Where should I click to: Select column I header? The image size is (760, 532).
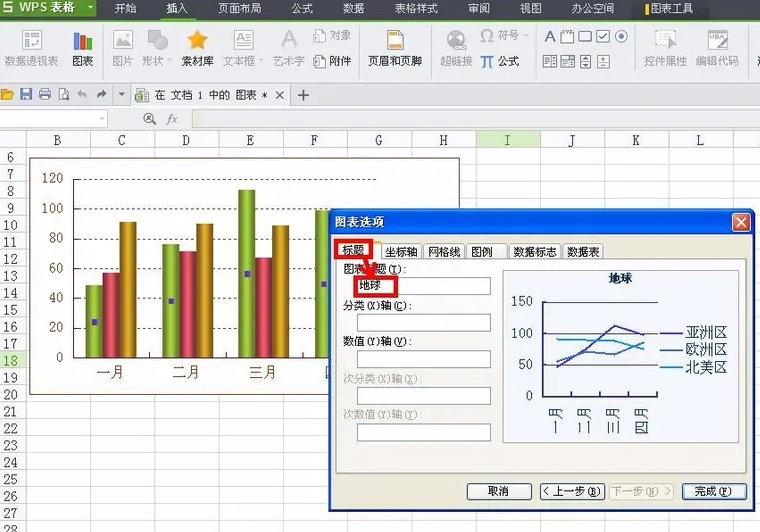click(508, 140)
